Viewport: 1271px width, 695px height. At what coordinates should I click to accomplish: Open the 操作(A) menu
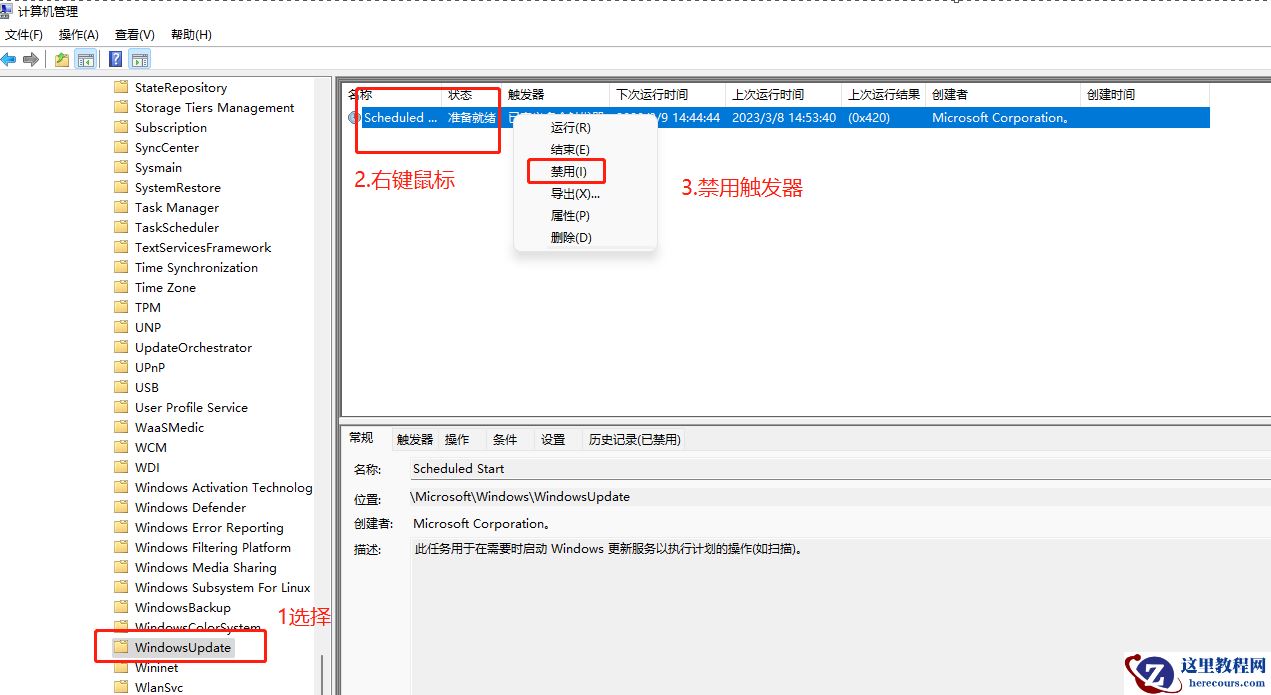coord(78,34)
